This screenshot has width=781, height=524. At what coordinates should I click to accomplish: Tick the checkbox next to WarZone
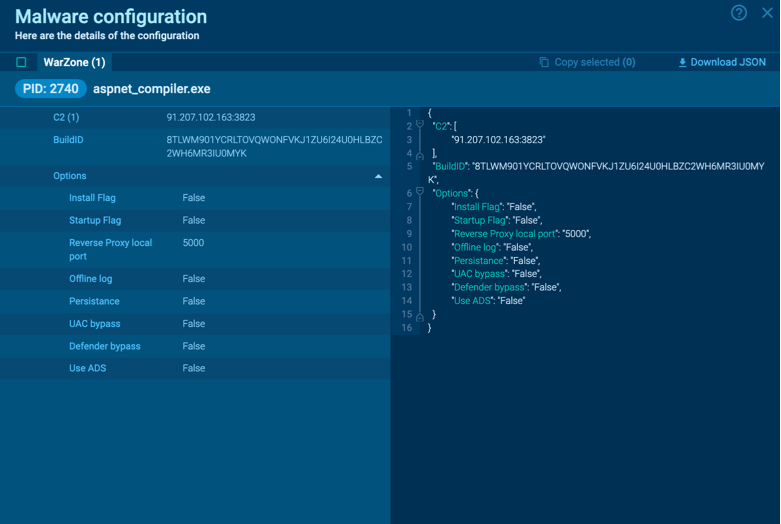click(21, 62)
